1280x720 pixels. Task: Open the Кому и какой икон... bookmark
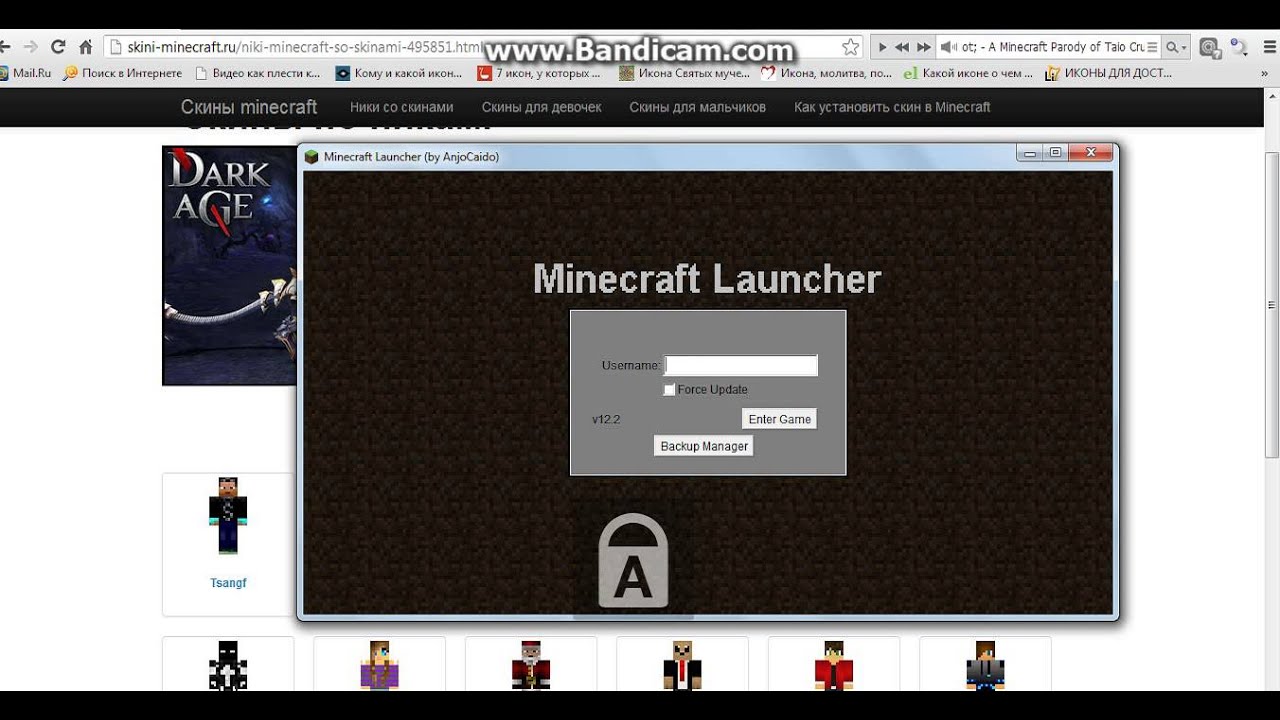click(x=398, y=73)
